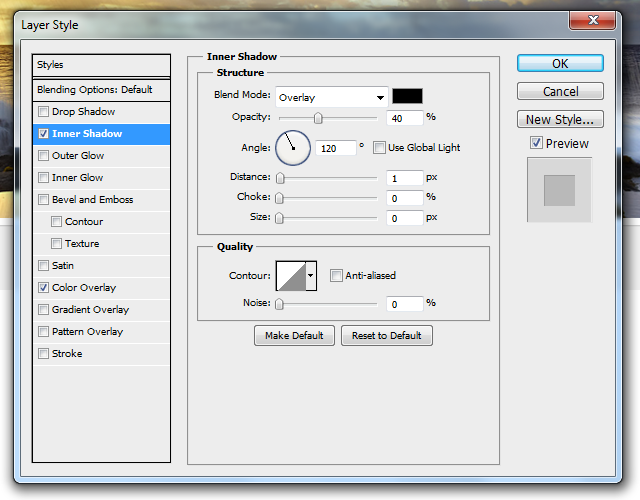
Task: Click the Angle value field showing 120
Action: pos(336,148)
